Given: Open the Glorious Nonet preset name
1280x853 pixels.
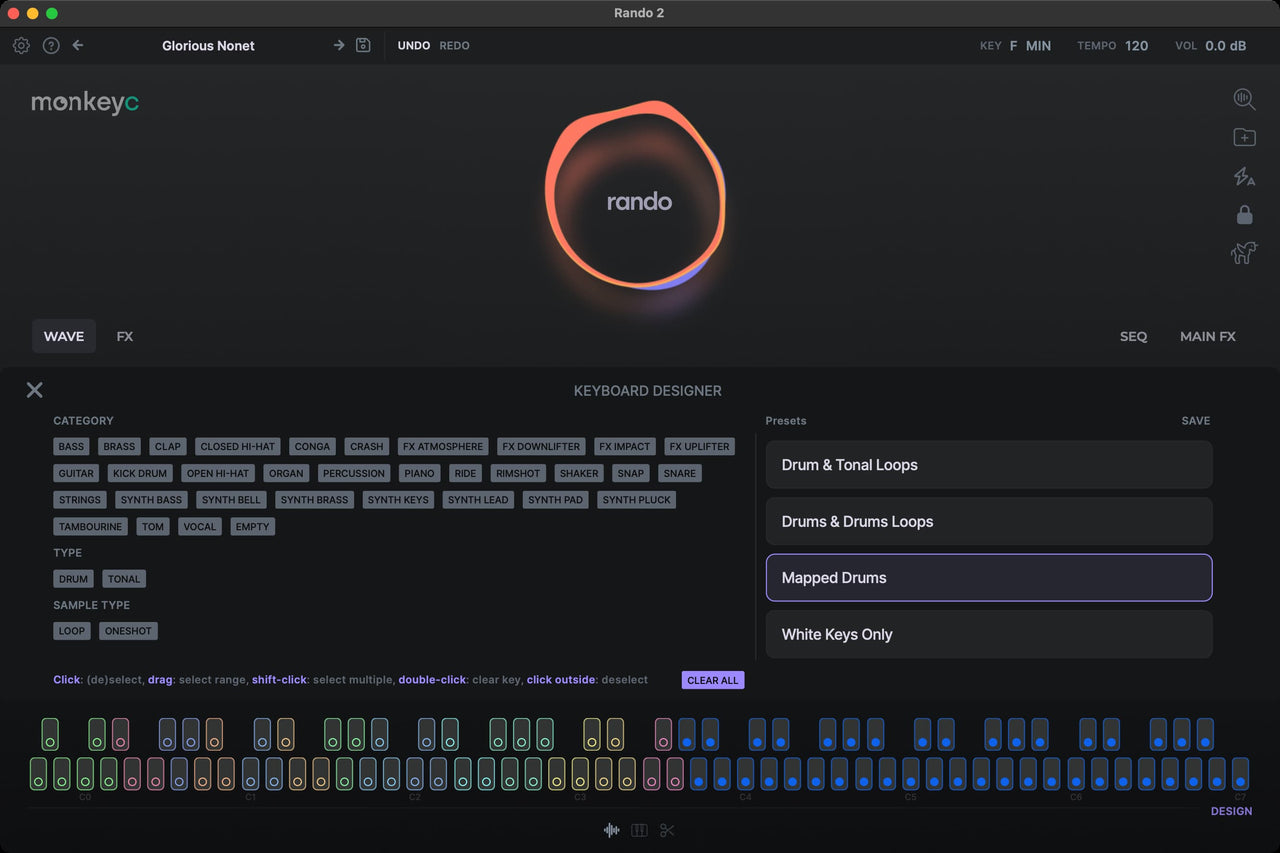Looking at the screenshot, I should (208, 45).
